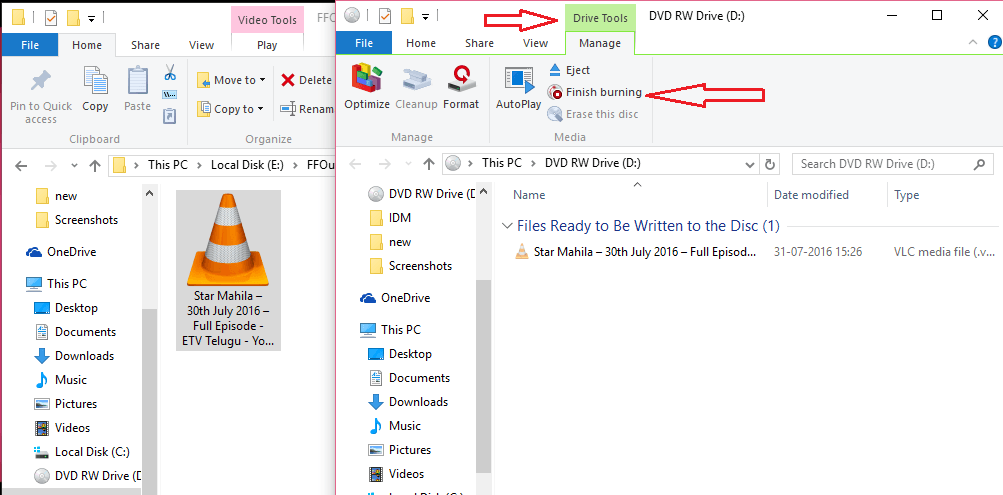Click This PC in DVD window address bar

point(502,163)
